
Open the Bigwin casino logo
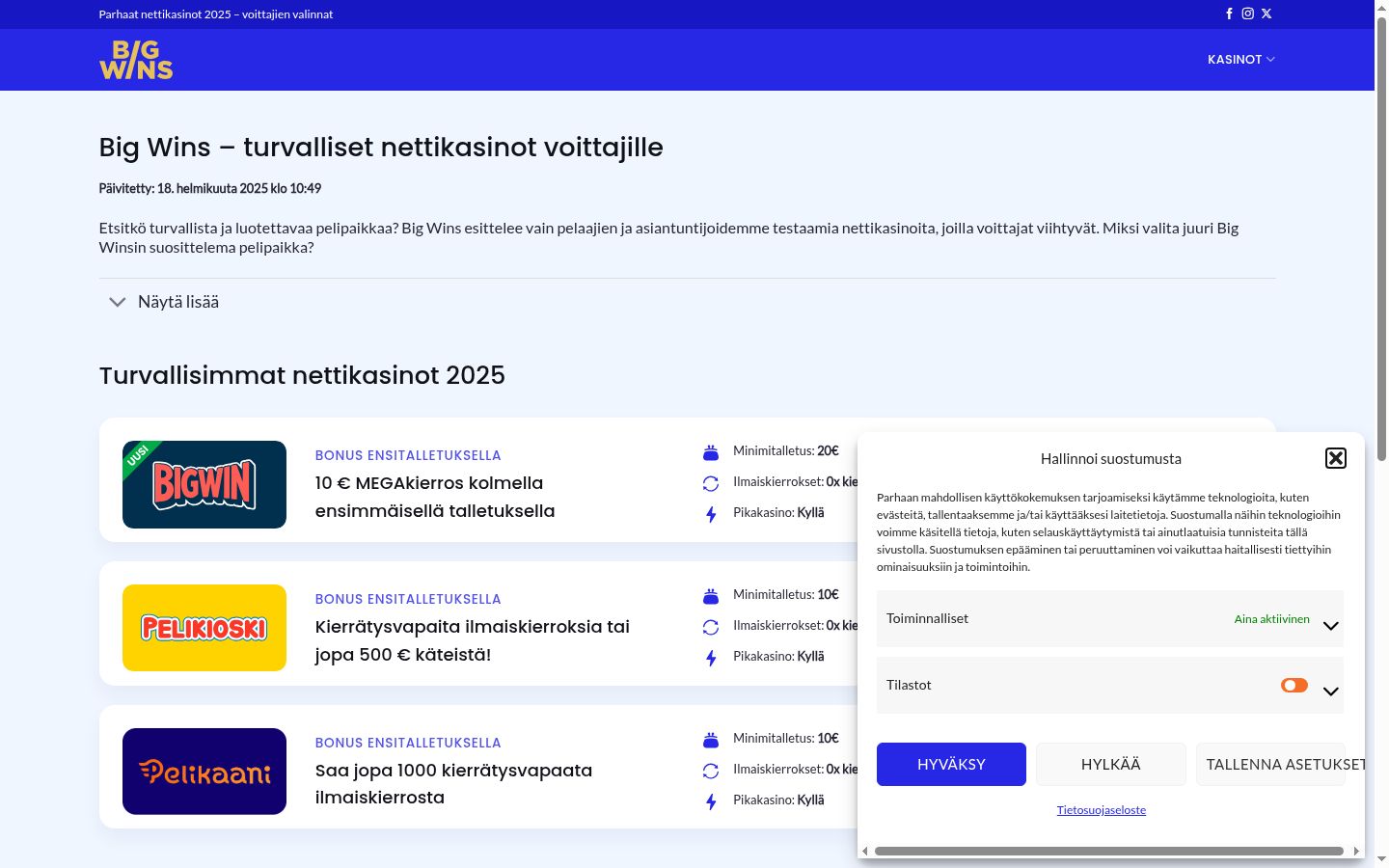pos(204,484)
